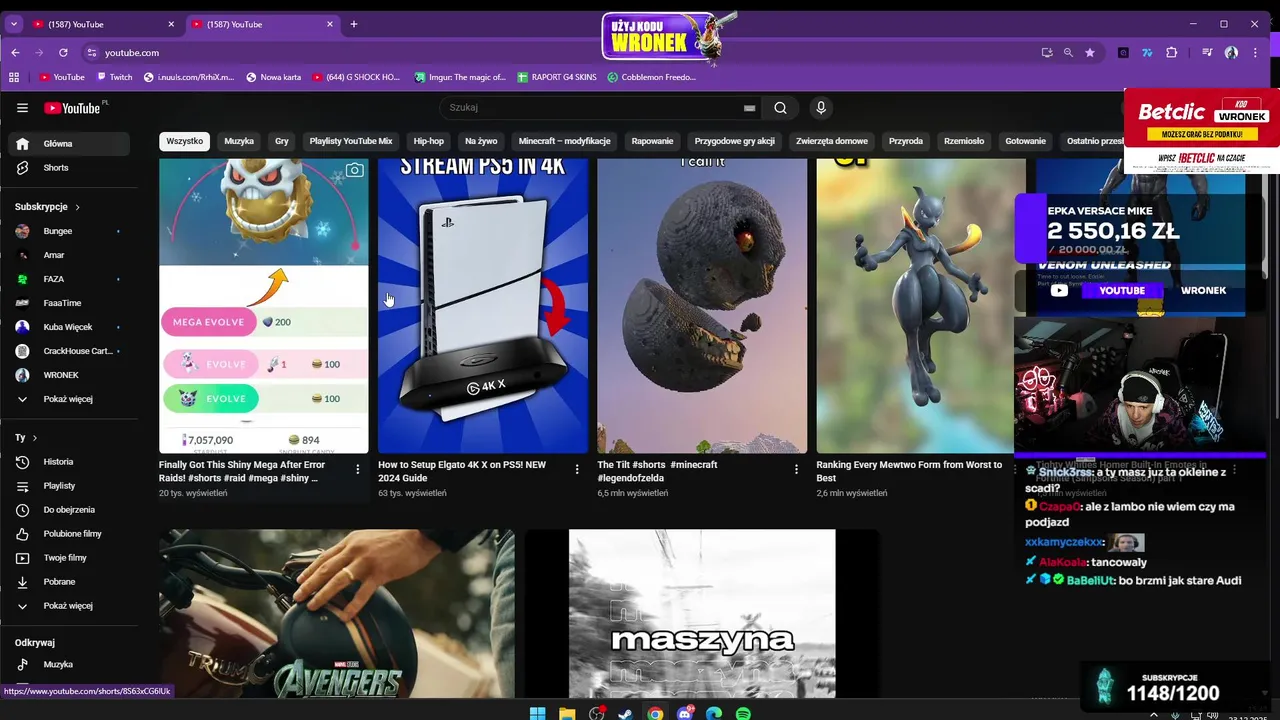Select the Wszystko filter chip
The image size is (1280, 720).
(184, 141)
